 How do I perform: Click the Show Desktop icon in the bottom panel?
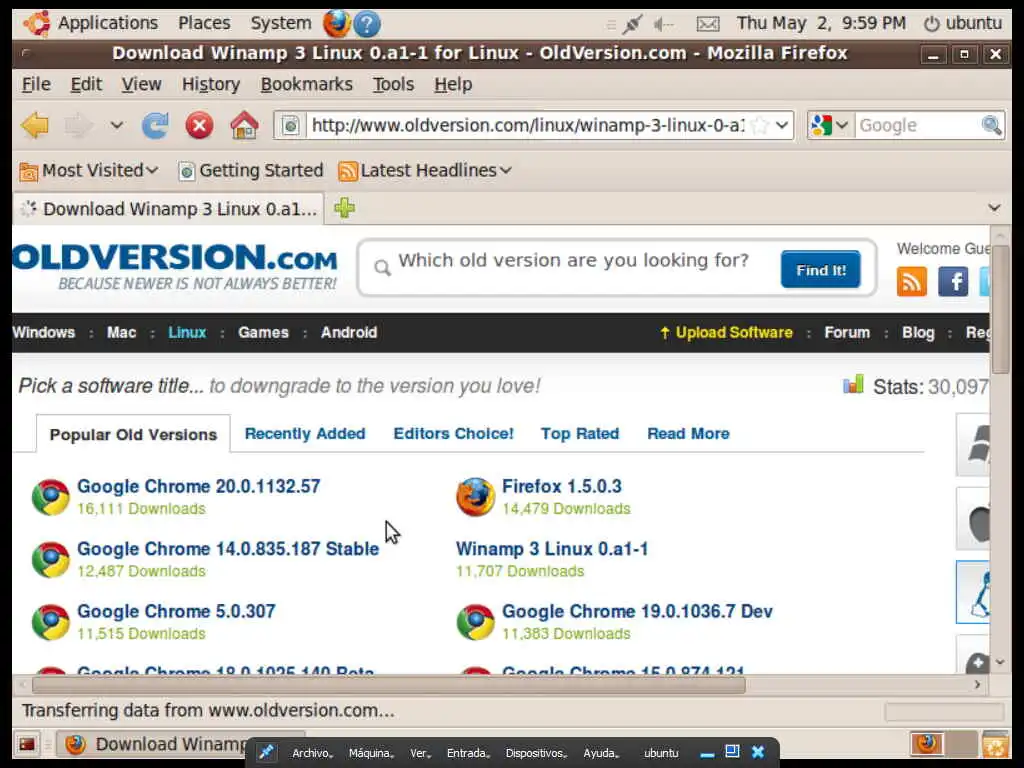point(27,744)
